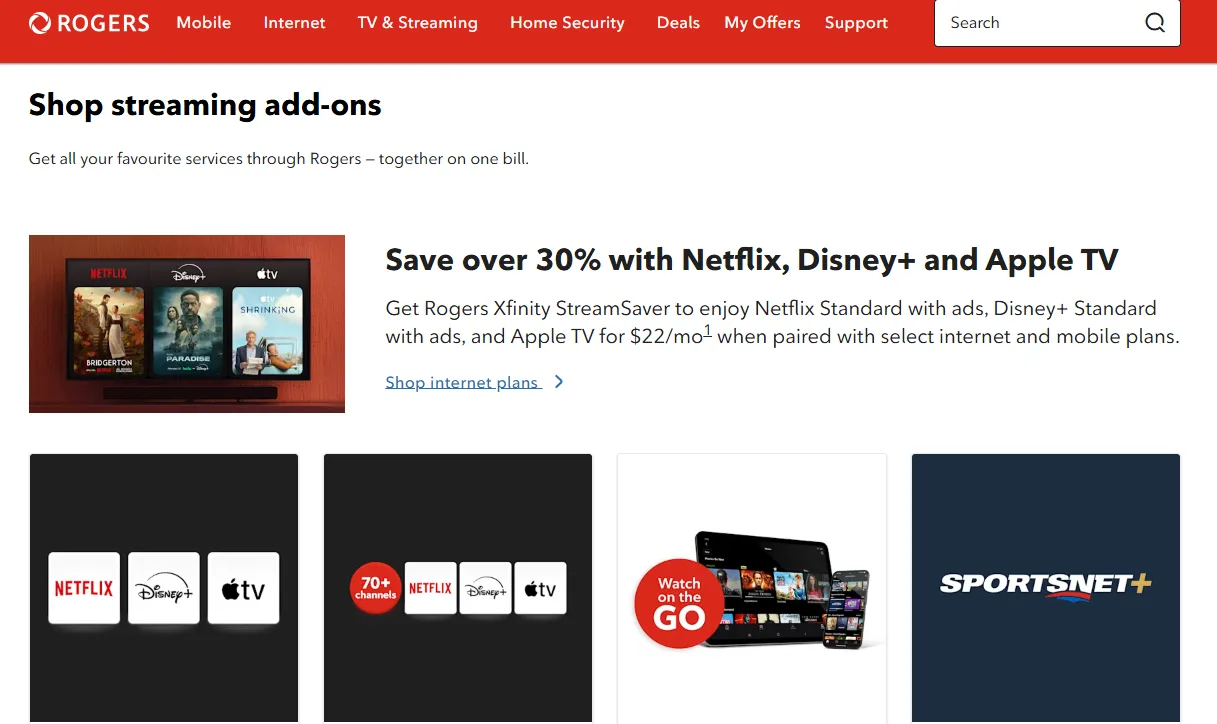Open My Offers in navigation

[x=762, y=22]
